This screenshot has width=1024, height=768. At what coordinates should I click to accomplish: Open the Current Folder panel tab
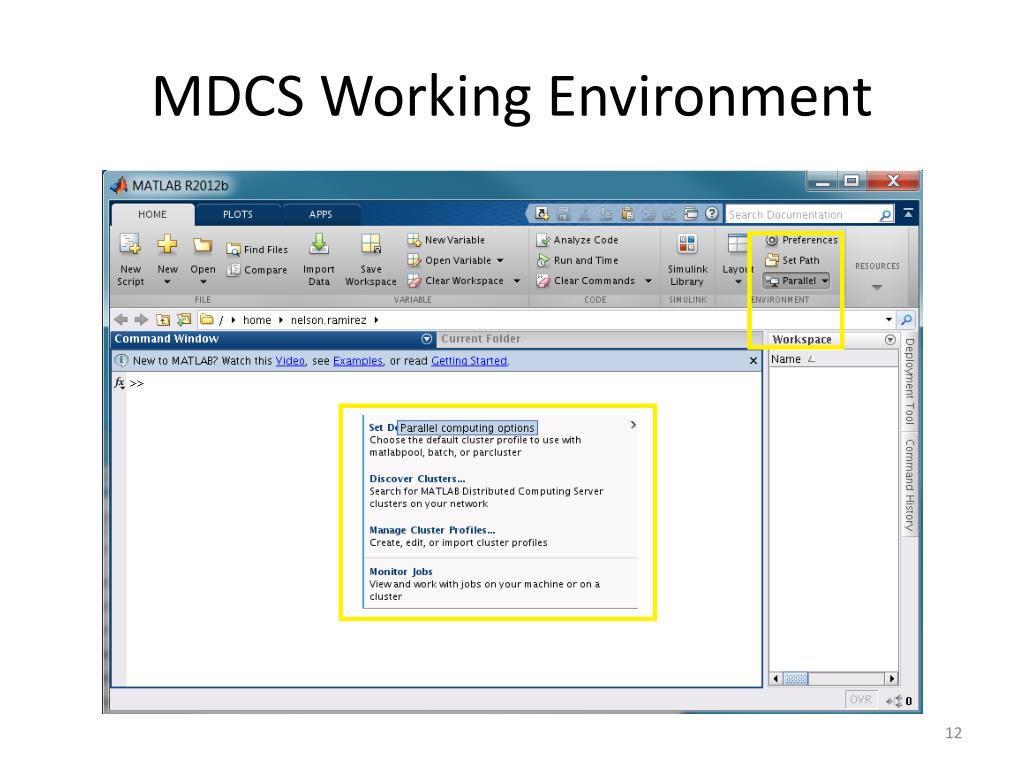click(x=481, y=339)
